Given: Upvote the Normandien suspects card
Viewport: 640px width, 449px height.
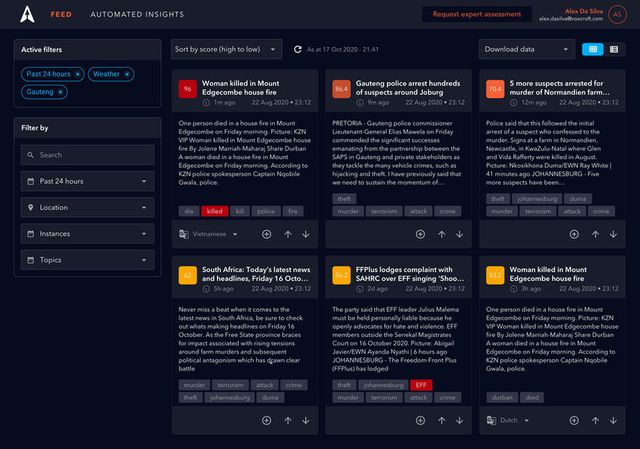Looking at the screenshot, I should (x=596, y=234).
